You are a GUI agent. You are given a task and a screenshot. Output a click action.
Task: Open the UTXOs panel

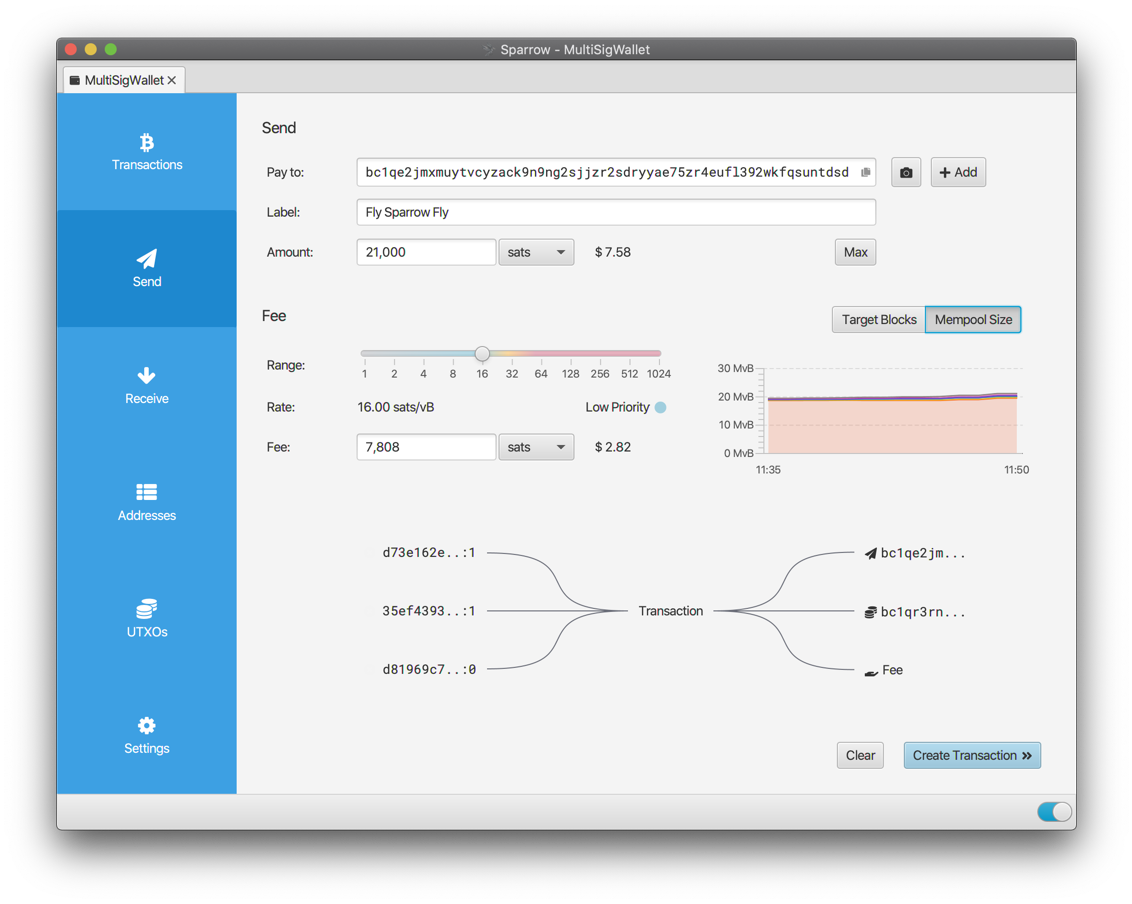tap(146, 619)
